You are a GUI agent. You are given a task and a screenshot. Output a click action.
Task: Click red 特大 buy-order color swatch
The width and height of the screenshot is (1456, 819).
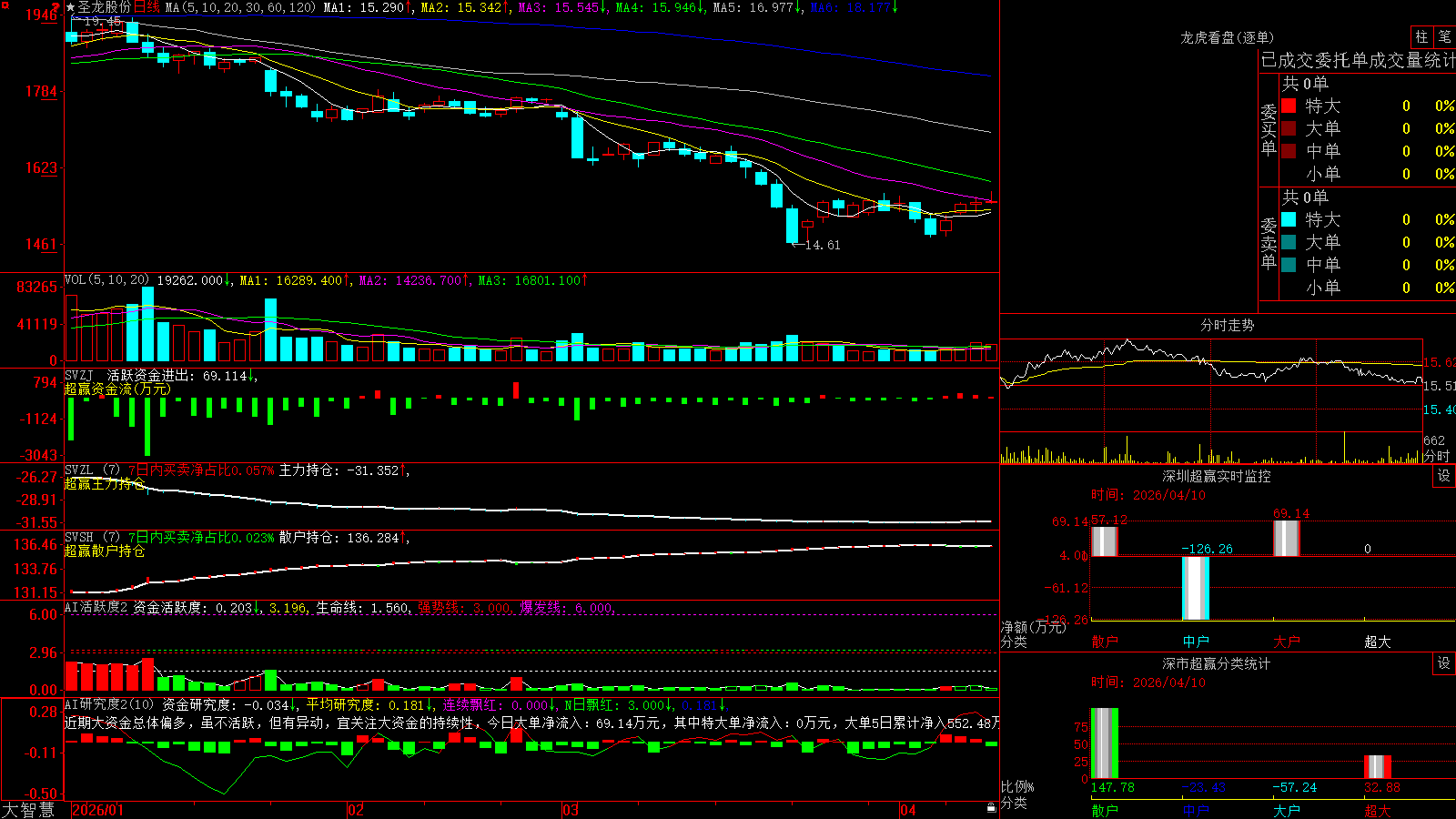[x=1289, y=106]
